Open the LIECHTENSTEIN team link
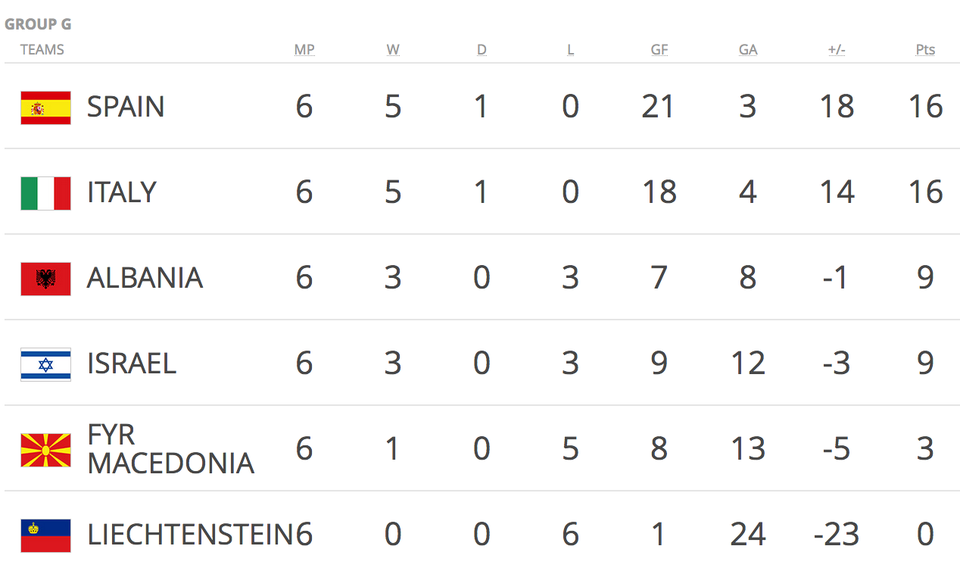 (190, 535)
